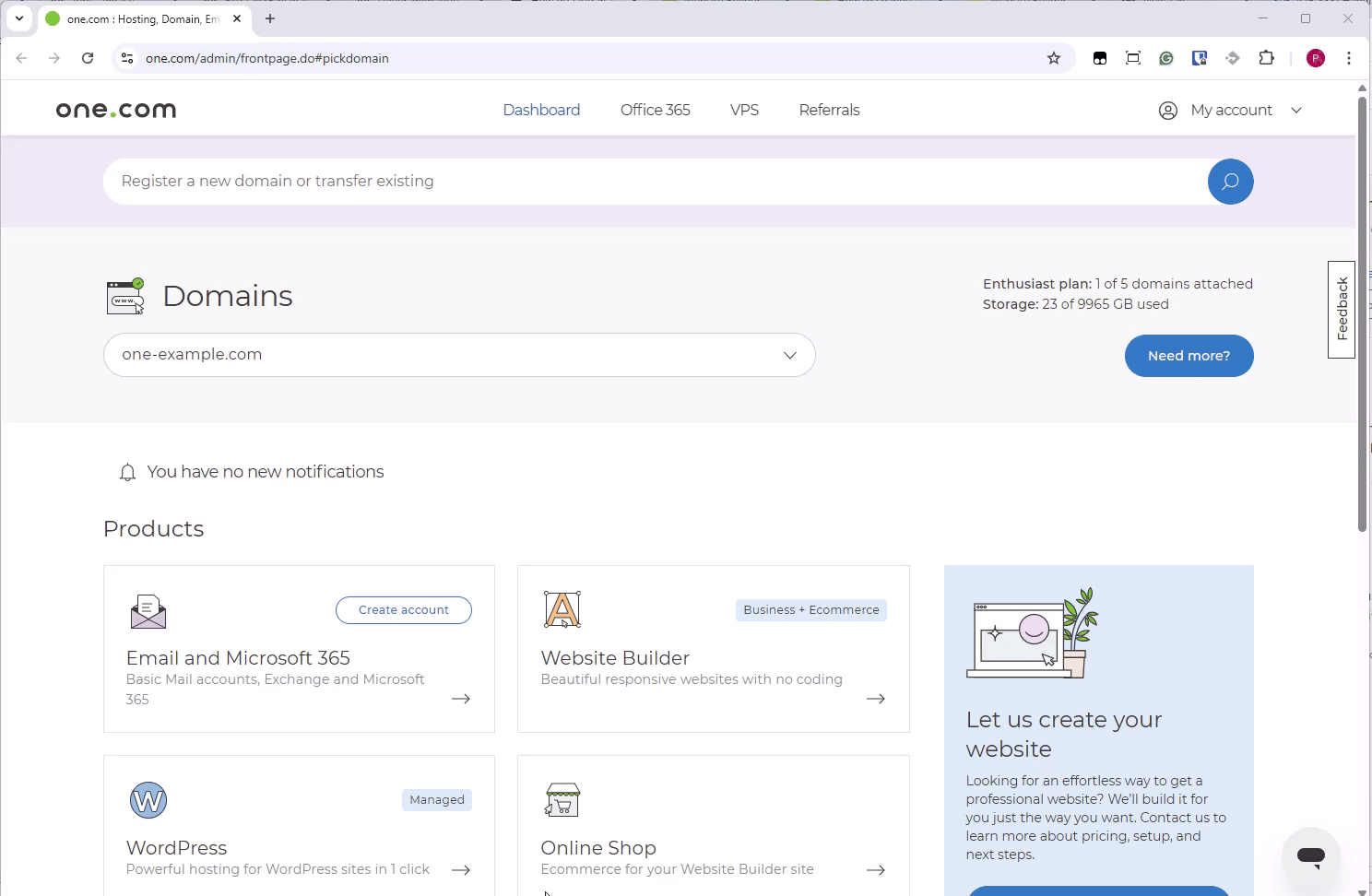The width and height of the screenshot is (1372, 896).
Task: Open the Chrome three-dot menu
Action: pos(1348,57)
